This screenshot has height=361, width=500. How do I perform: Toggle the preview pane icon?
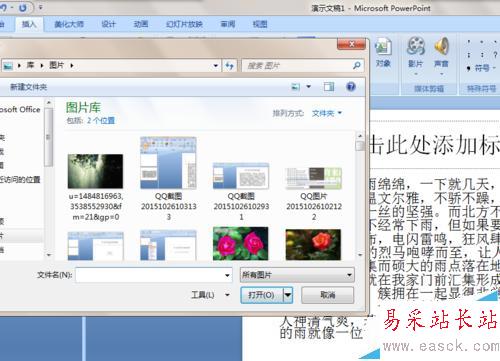point(329,87)
